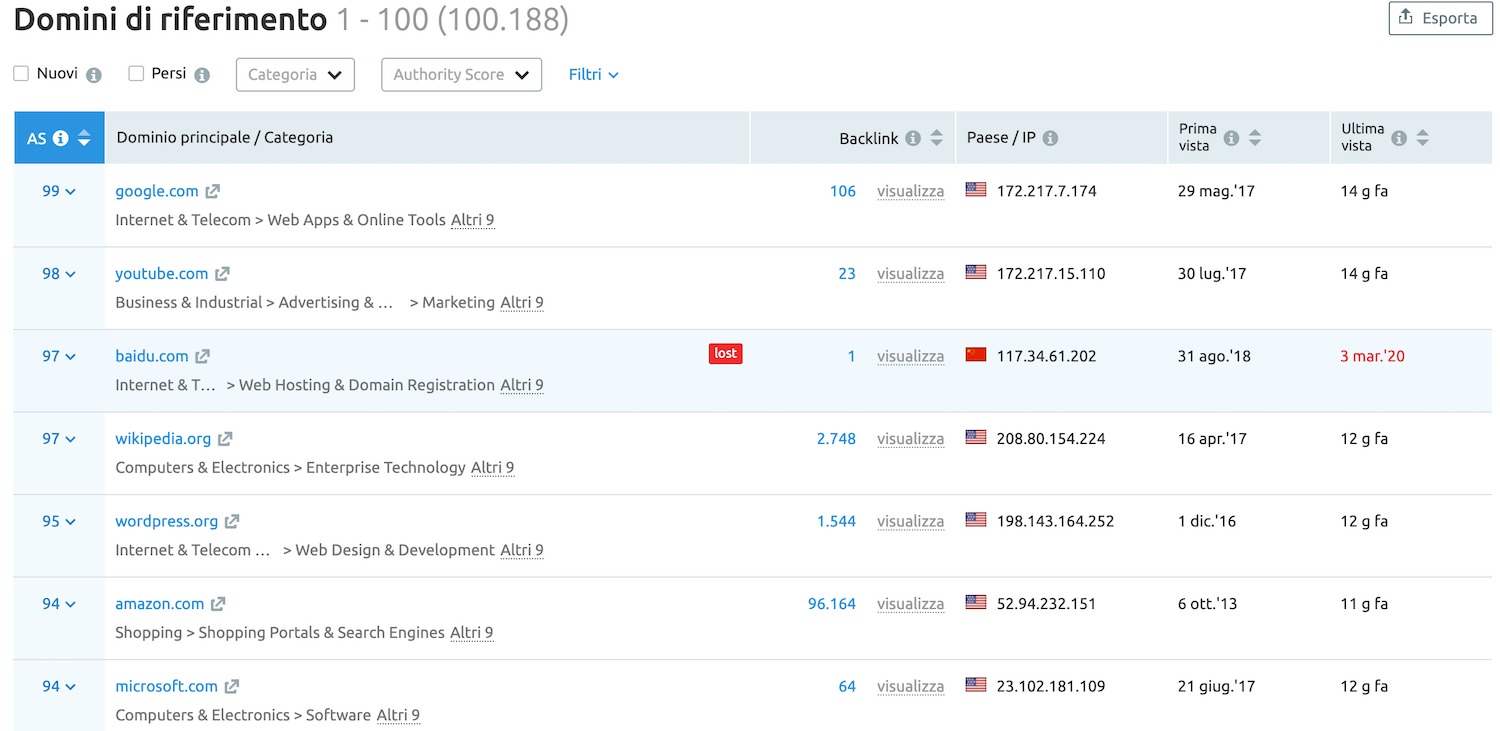Screen dimensions: 1500x731
Task: Open microsoft.com domain link
Action: pos(166,686)
